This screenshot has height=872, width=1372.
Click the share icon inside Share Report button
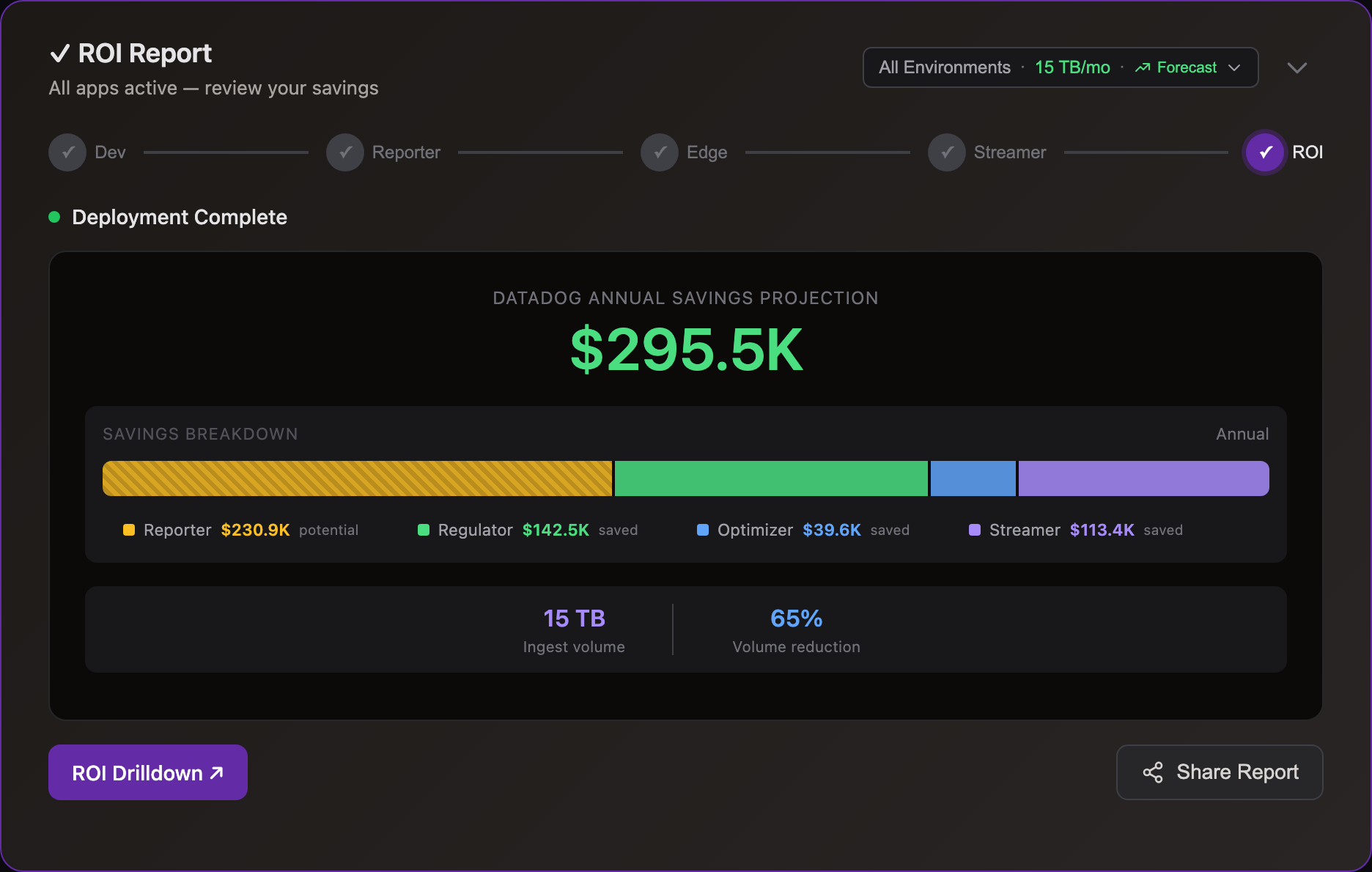tap(1153, 772)
